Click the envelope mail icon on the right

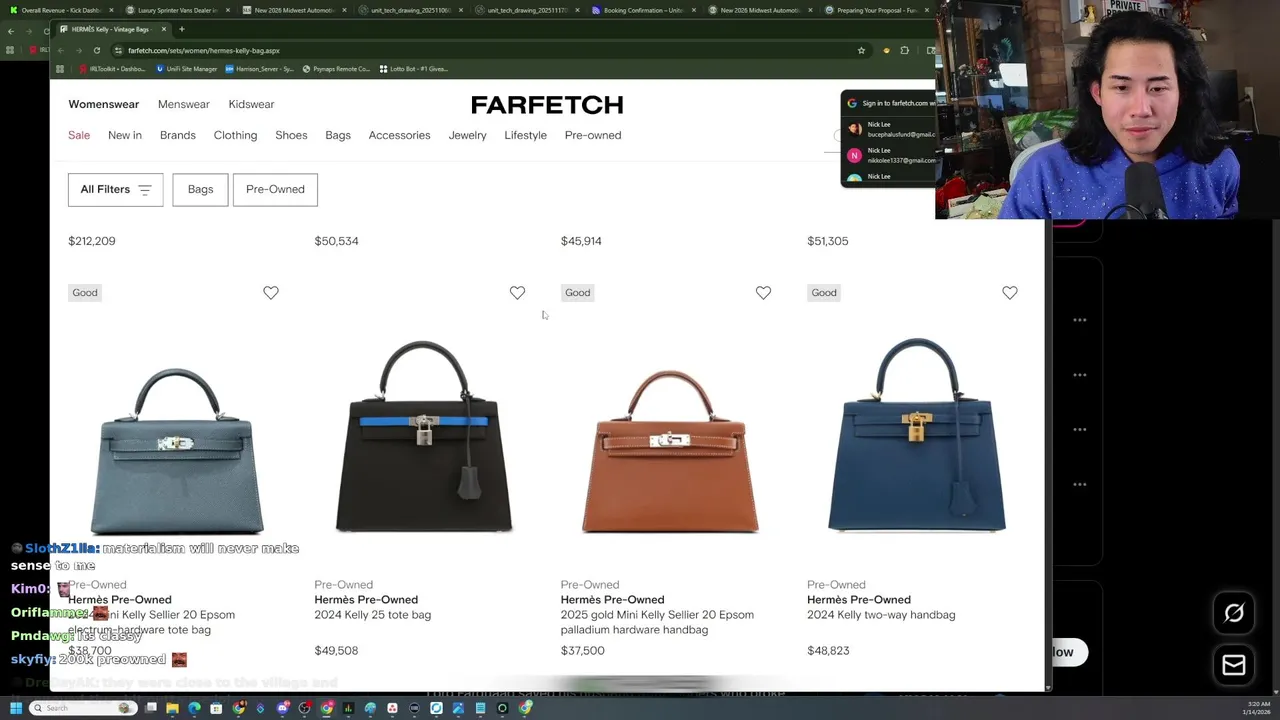(x=1234, y=665)
